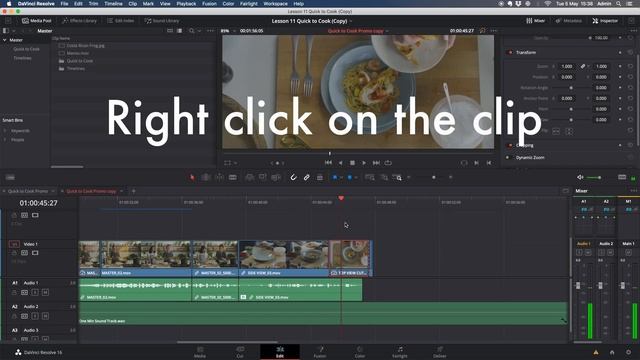Viewport: 640px width, 360px height.
Task: Lock the Video 1 track
Action: [x=14, y=253]
